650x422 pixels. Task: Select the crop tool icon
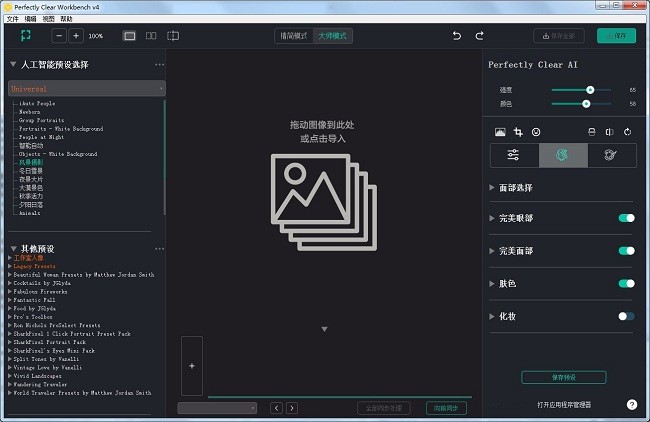tap(518, 132)
